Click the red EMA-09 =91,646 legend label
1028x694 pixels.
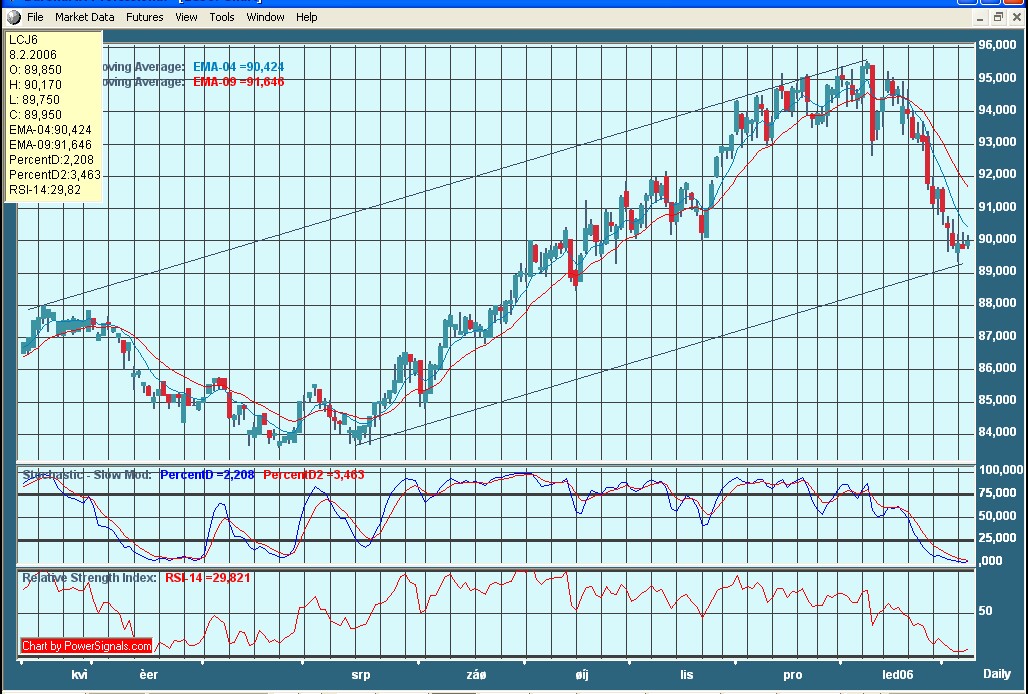coord(239,82)
